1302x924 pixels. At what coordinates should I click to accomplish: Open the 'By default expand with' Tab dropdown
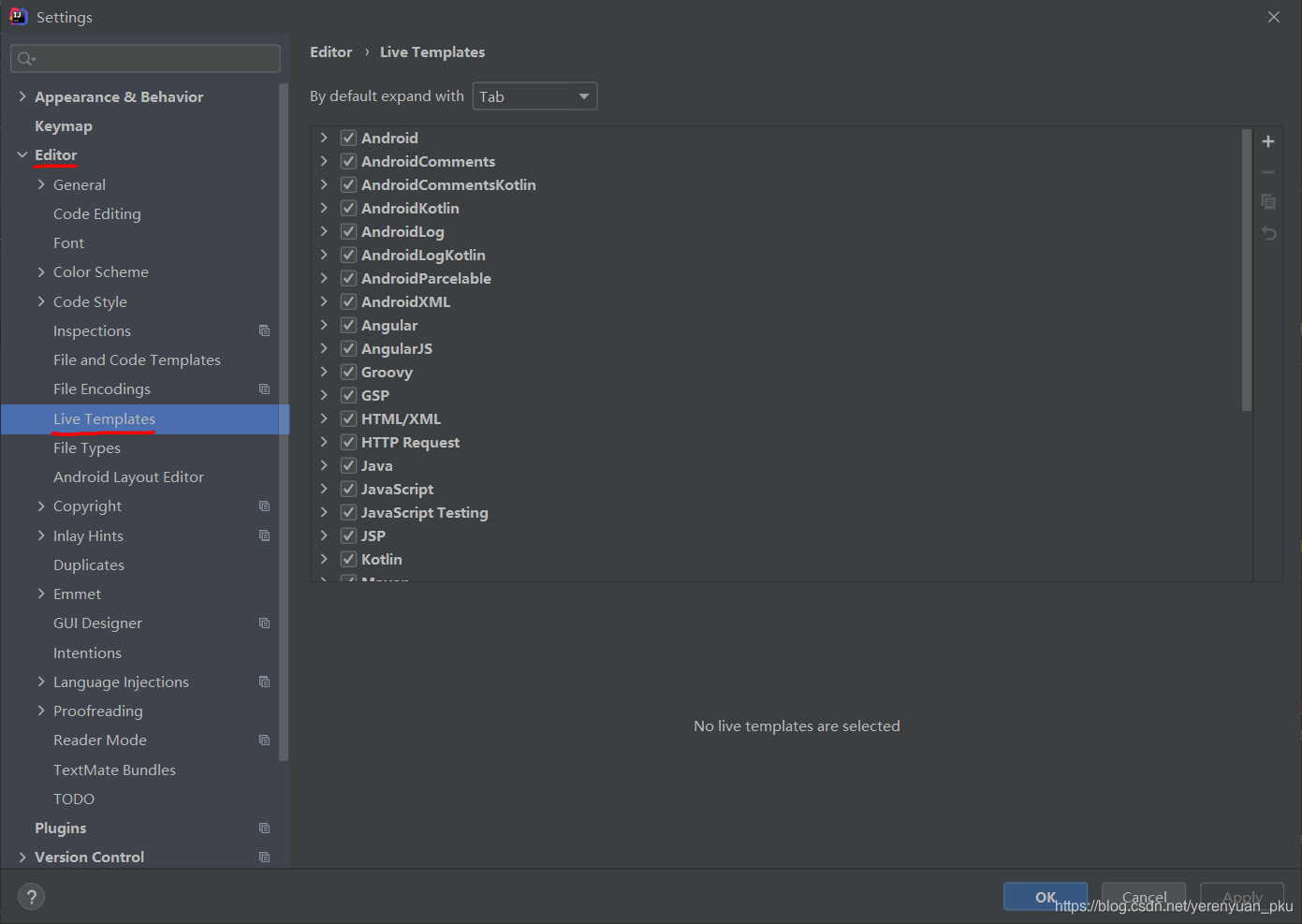click(x=534, y=96)
